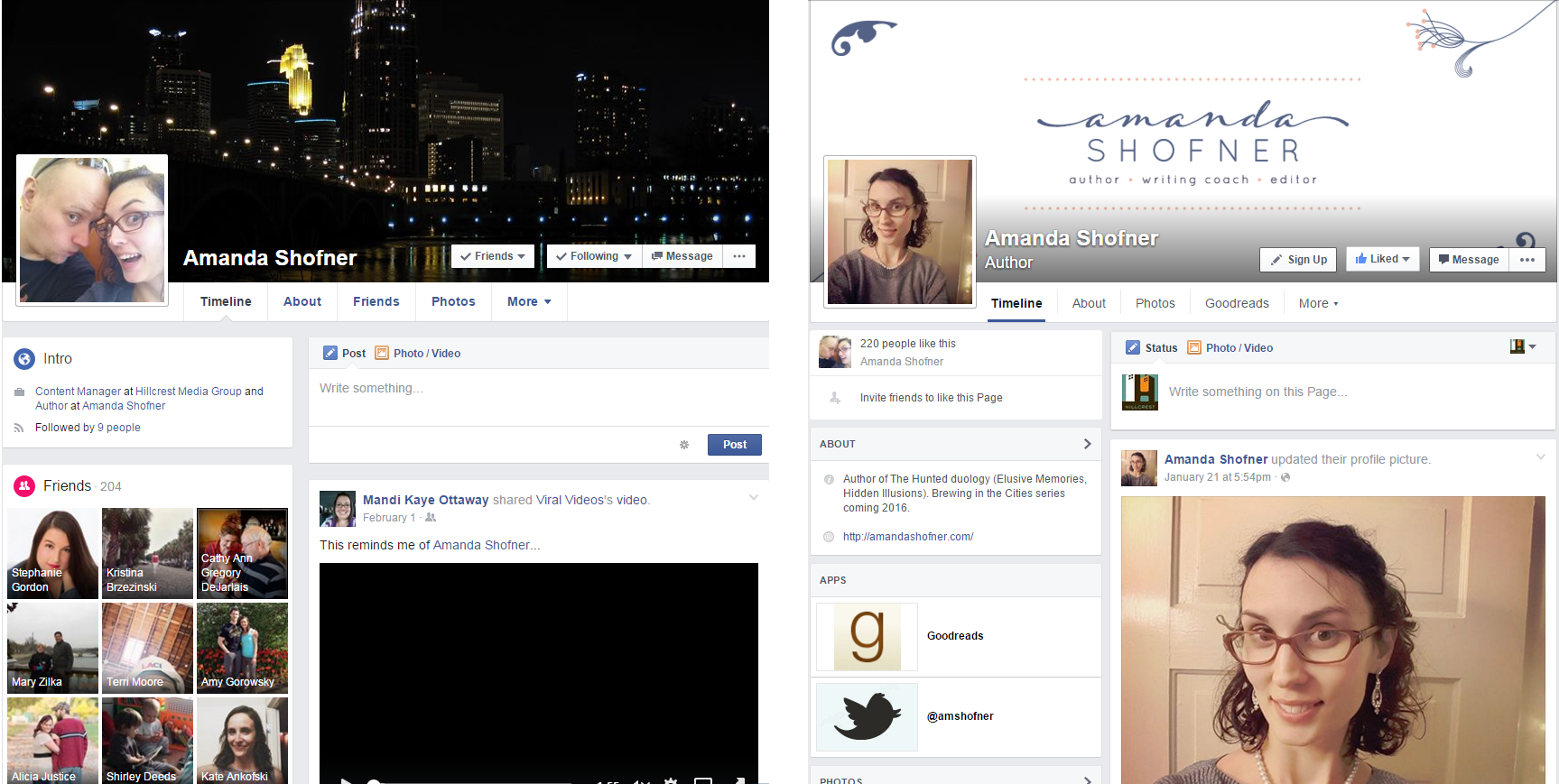Viewport: 1559px width, 784px height.
Task: Click Mandi Kaye Ottaway's avatar
Action: coord(338,509)
